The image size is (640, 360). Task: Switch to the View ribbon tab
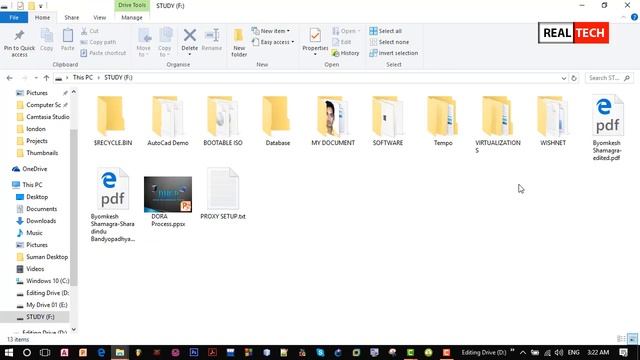click(100, 18)
